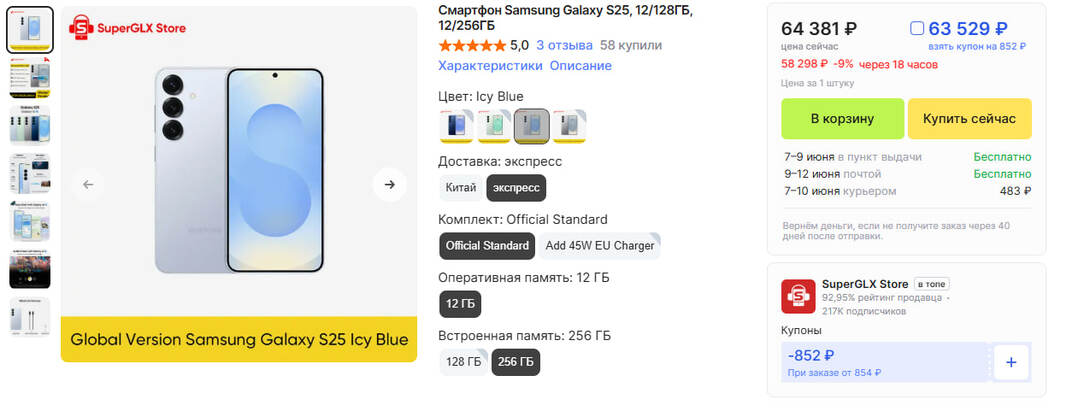Click the next image arrow

point(389,184)
